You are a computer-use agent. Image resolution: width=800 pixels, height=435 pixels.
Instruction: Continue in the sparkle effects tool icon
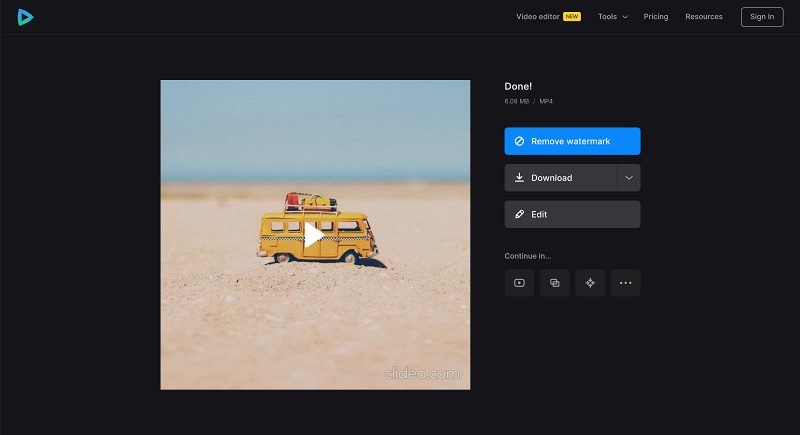tap(590, 283)
